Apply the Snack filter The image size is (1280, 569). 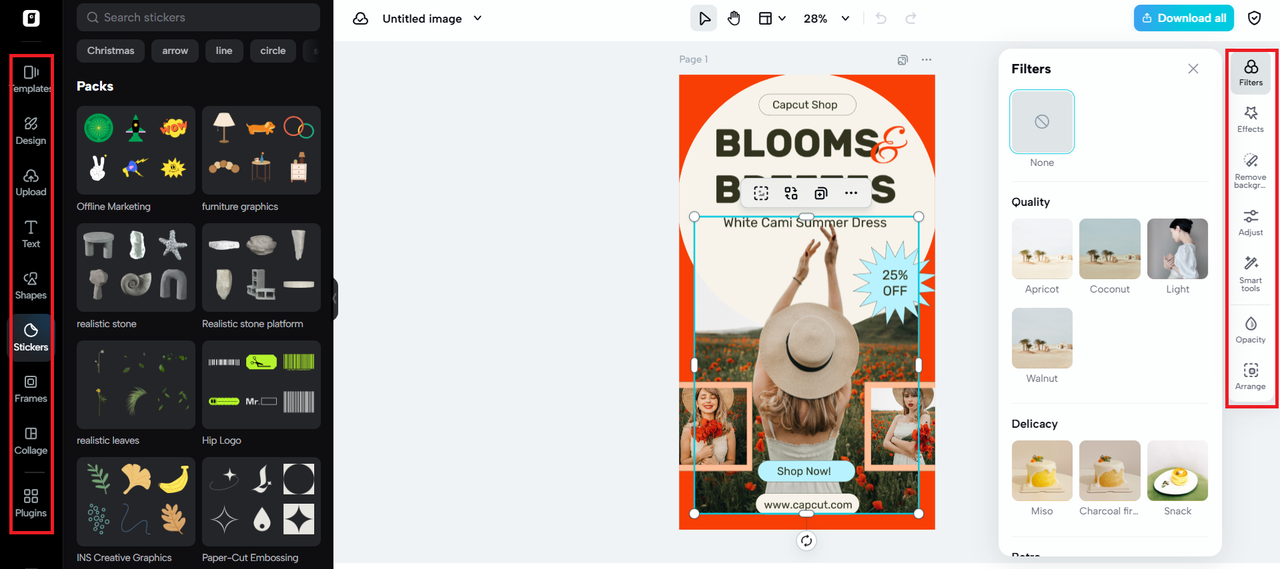coord(1178,471)
